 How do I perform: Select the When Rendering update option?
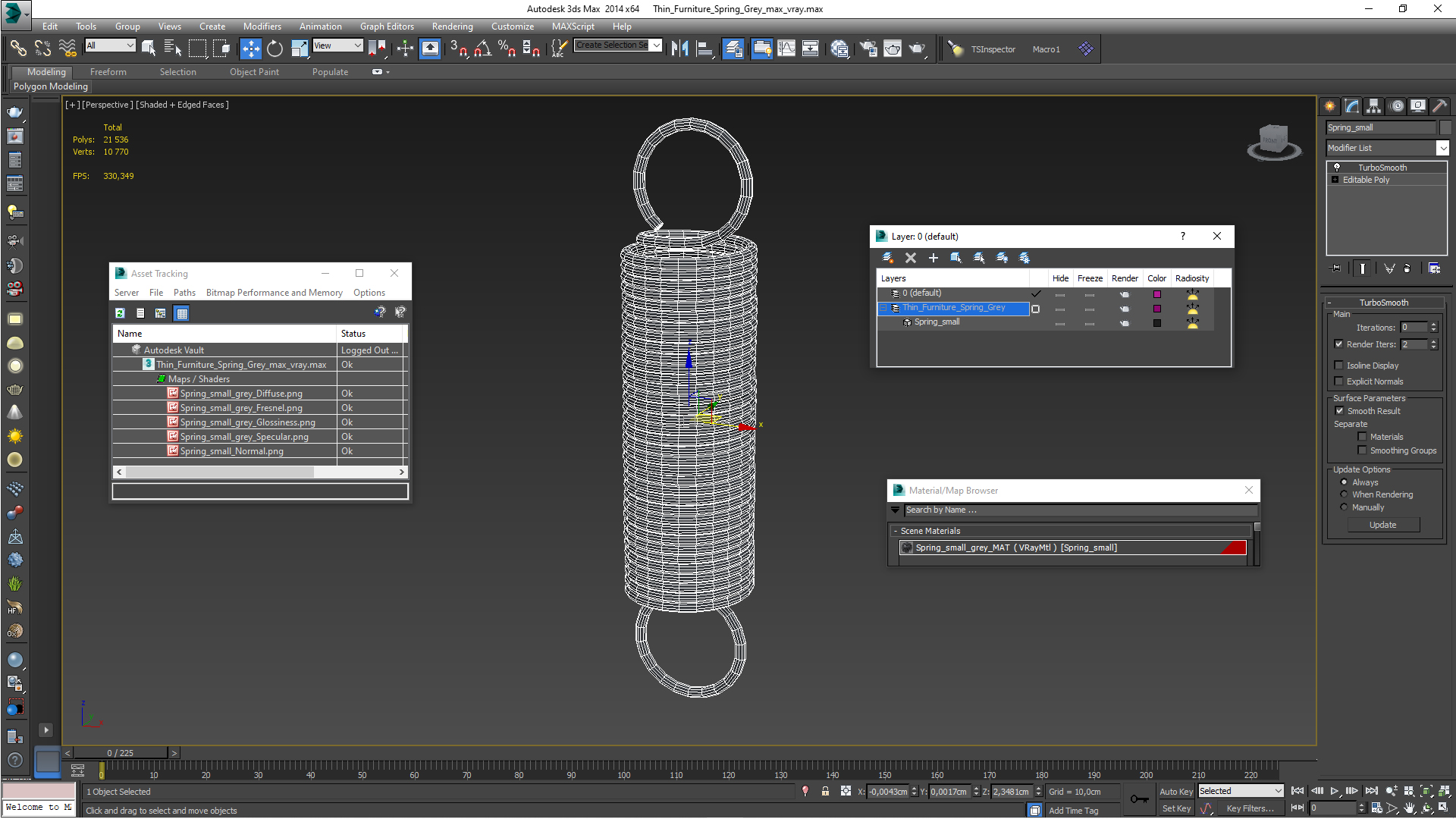tap(1345, 494)
